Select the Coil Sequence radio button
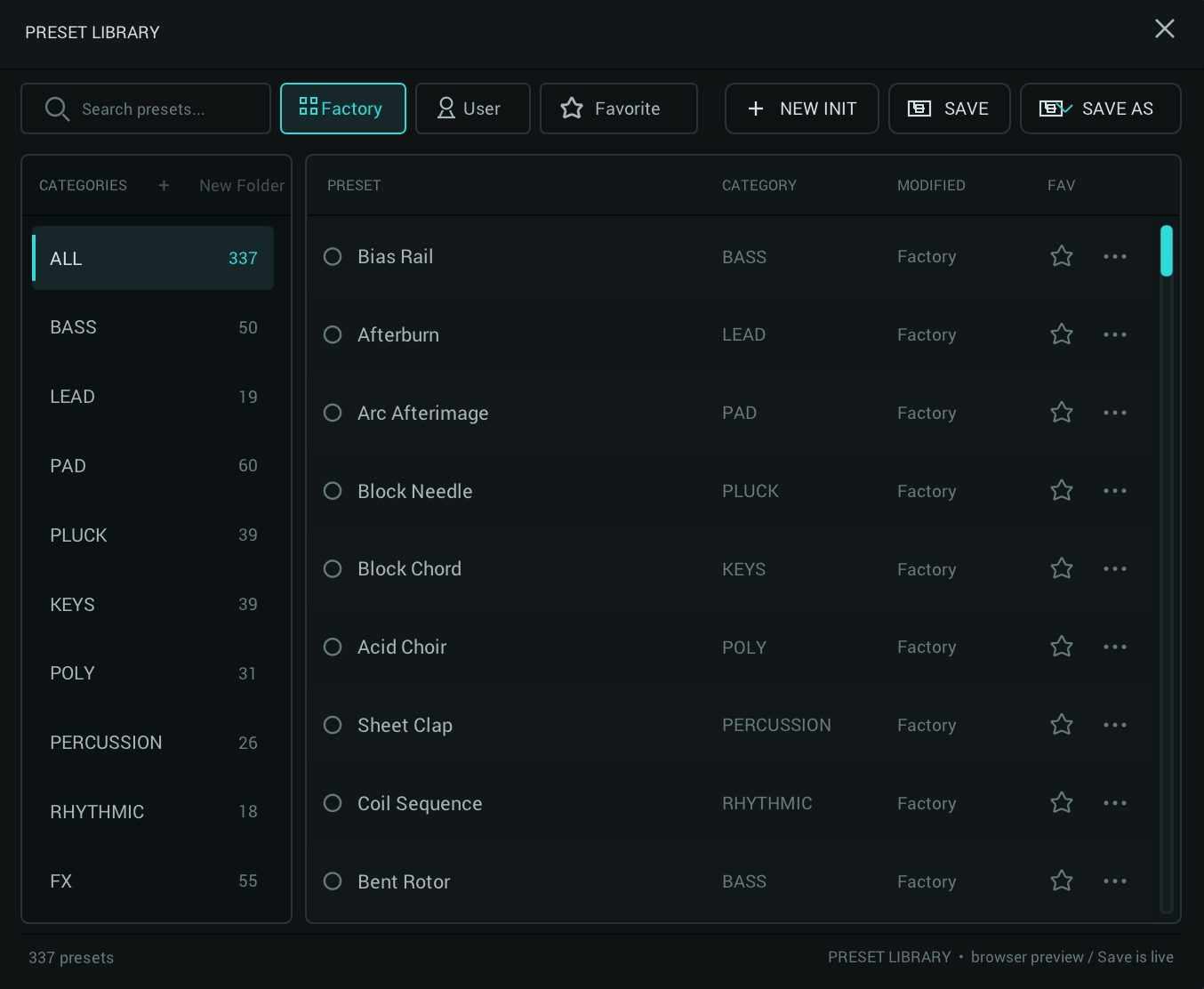The image size is (1204, 989). click(333, 803)
